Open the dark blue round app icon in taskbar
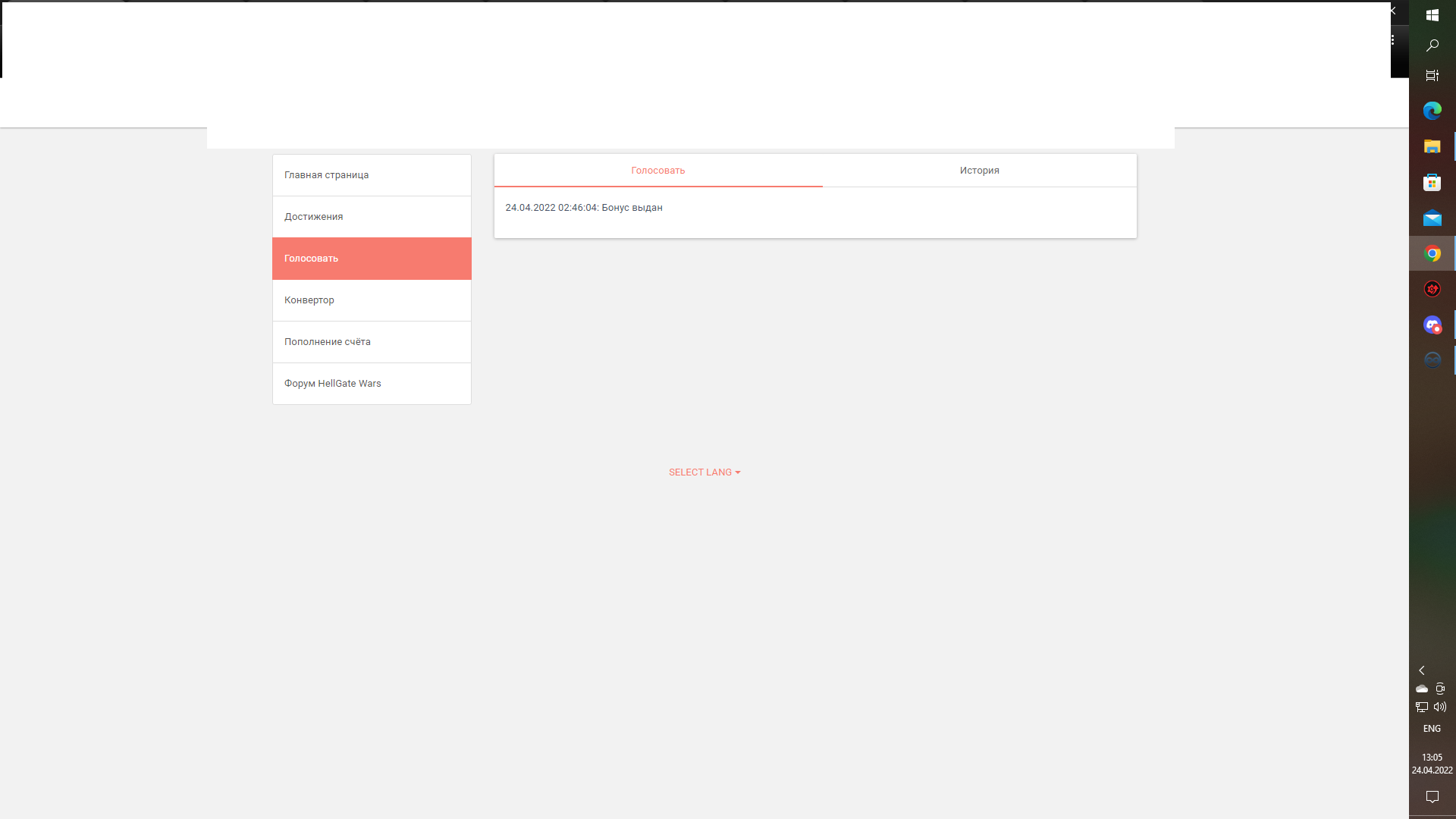Viewport: 1456px width, 819px height. [1432, 360]
